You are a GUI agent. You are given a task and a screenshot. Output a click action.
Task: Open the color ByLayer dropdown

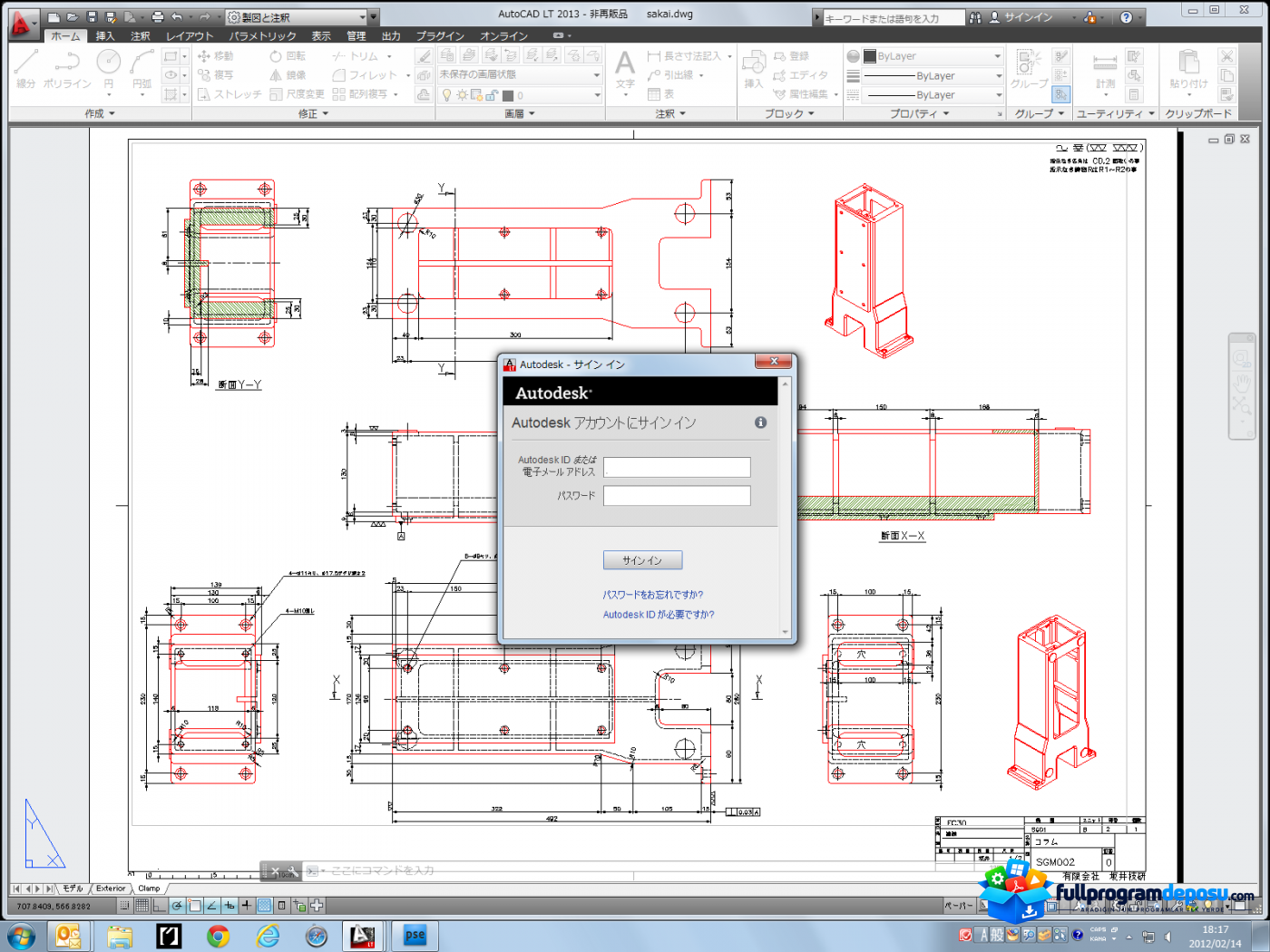(933, 56)
